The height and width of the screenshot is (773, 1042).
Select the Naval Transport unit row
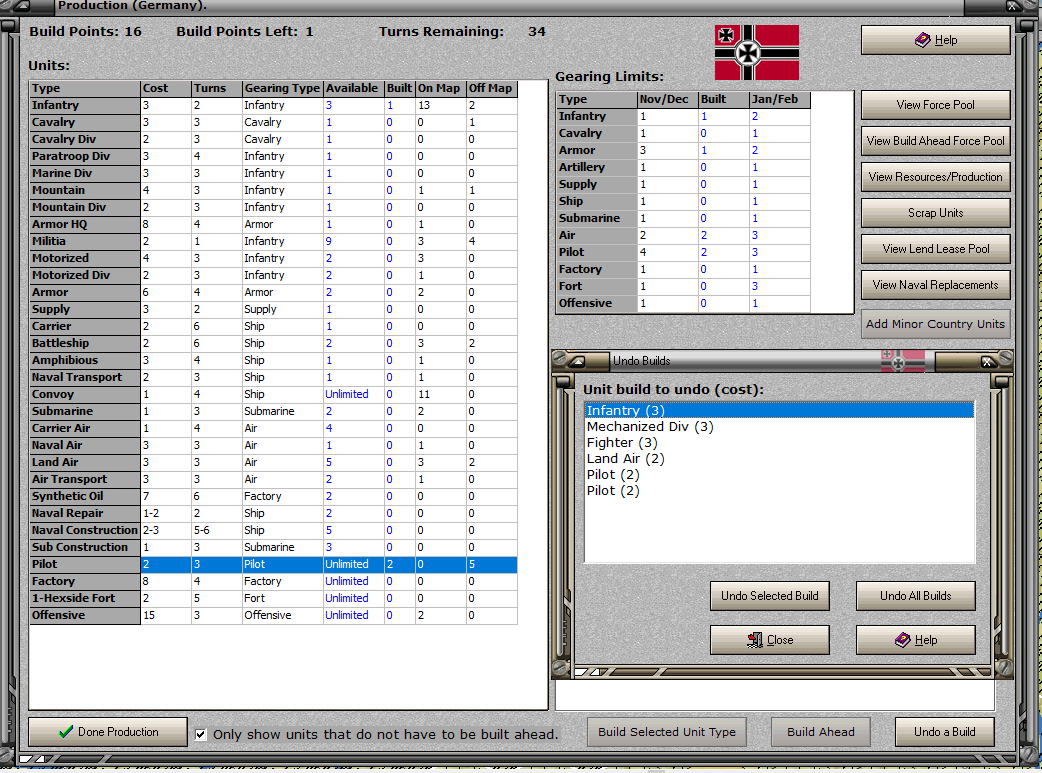coord(273,377)
